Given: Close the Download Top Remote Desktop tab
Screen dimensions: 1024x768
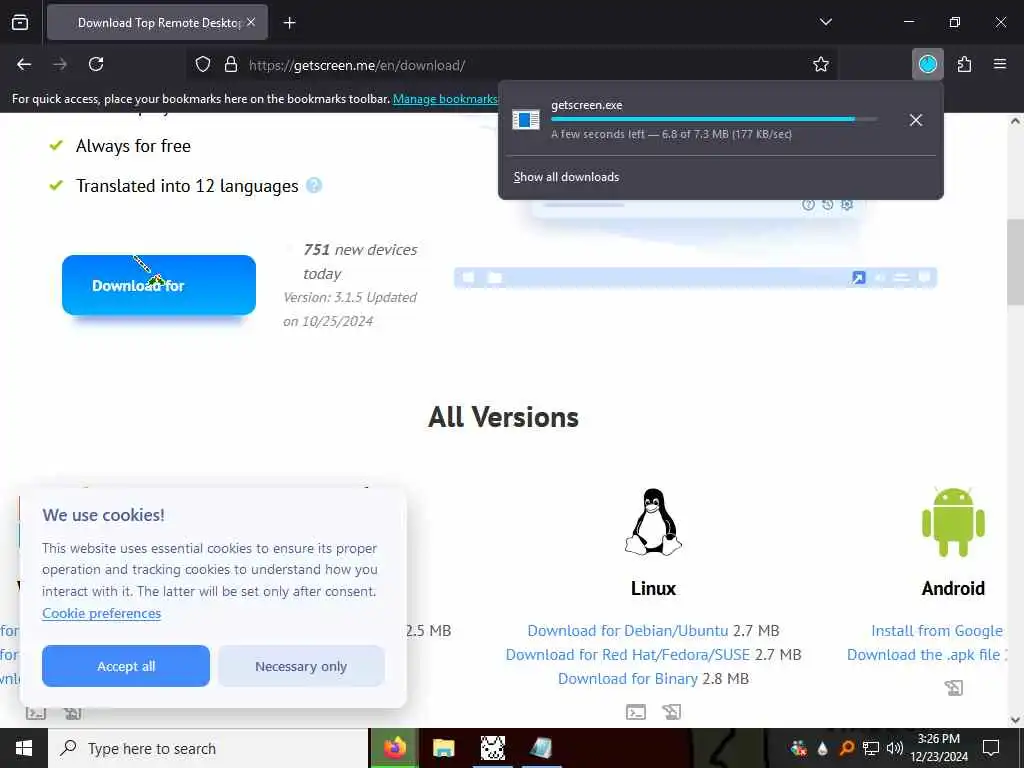Looking at the screenshot, I should [251, 22].
